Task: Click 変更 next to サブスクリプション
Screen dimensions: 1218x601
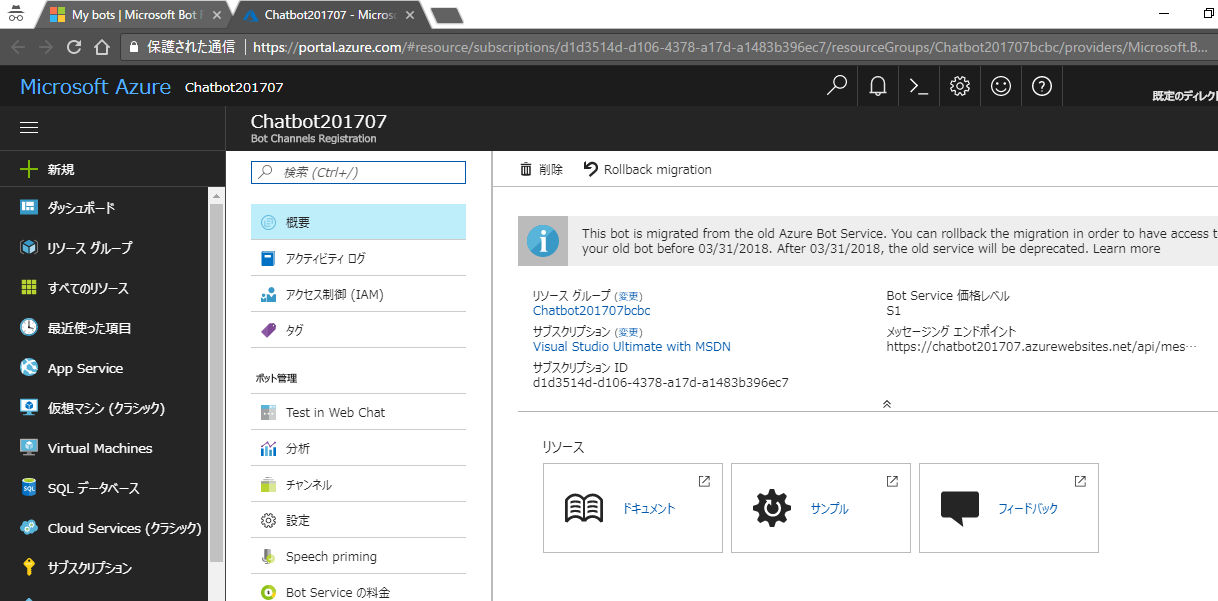Action: point(627,332)
